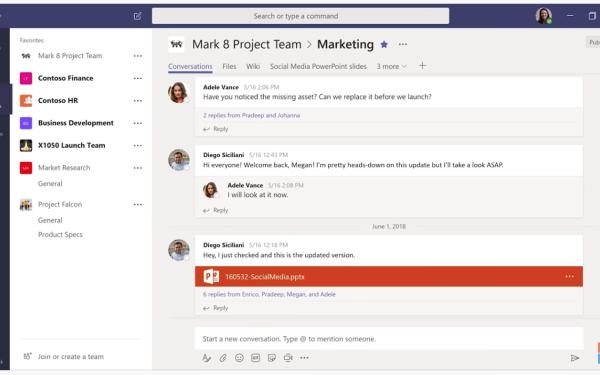
Task: Toggle the Marketing channel favorite star
Action: [x=384, y=45]
